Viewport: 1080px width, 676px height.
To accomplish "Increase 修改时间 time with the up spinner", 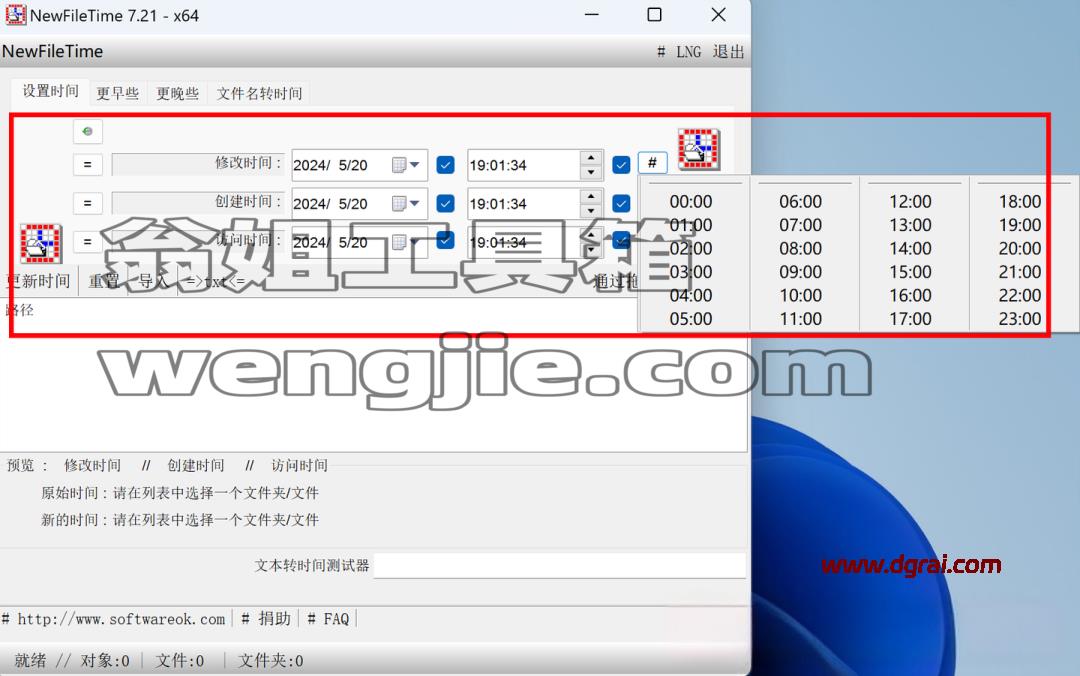I will (591, 158).
